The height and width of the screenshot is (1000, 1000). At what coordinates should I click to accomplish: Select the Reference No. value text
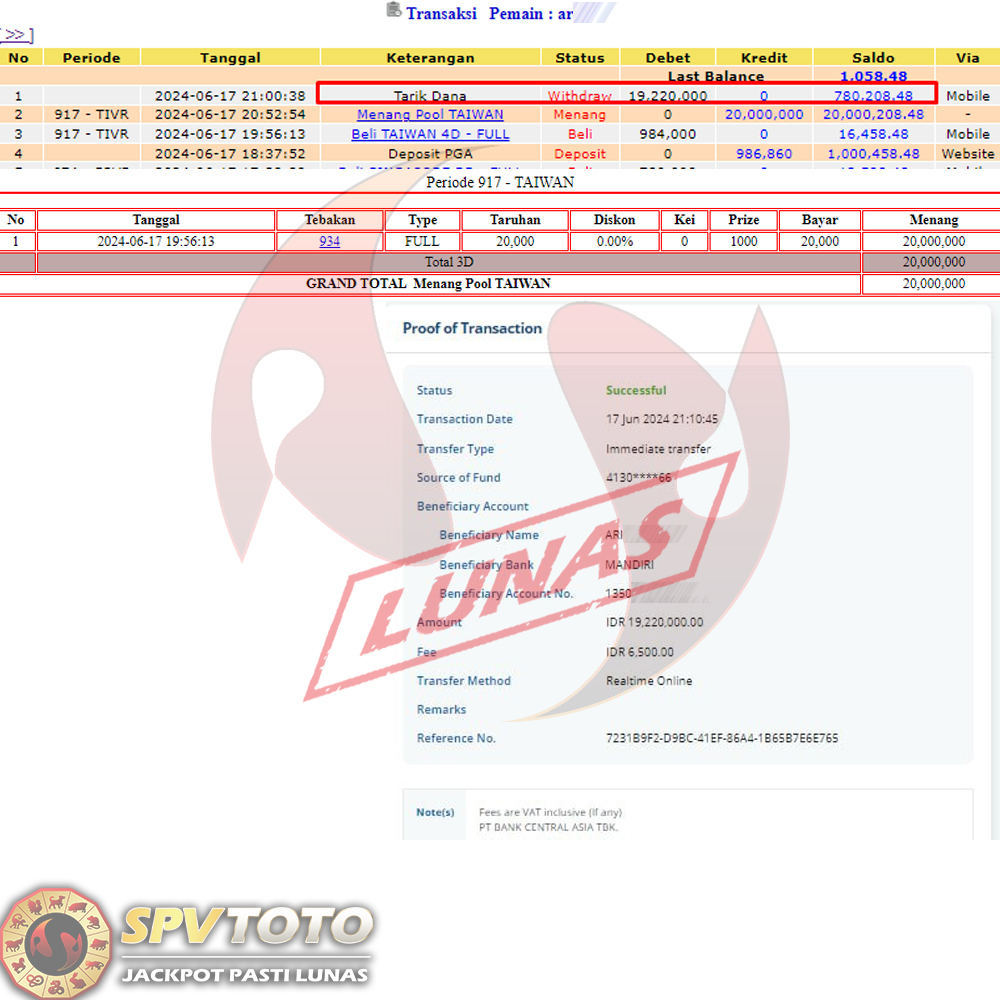pyautogui.click(x=722, y=739)
